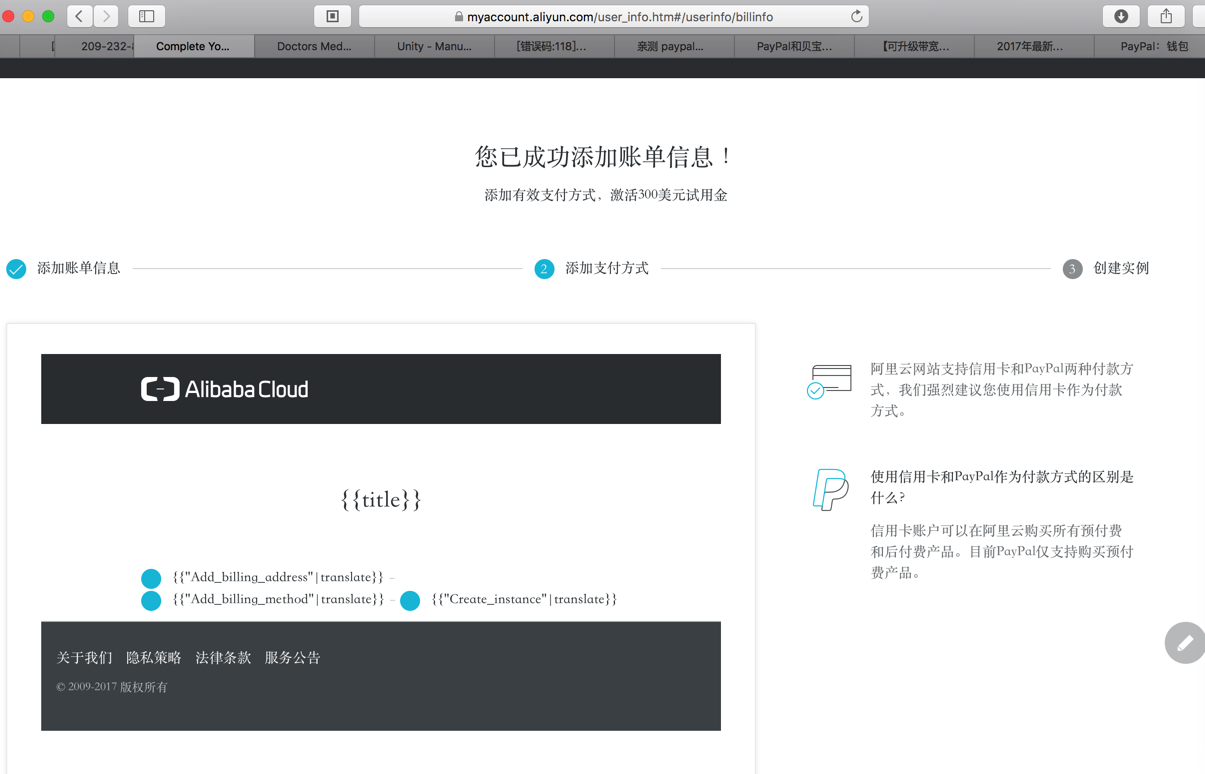Select step 2 添加支付方式
Image resolution: width=1205 pixels, height=774 pixels.
click(x=606, y=268)
